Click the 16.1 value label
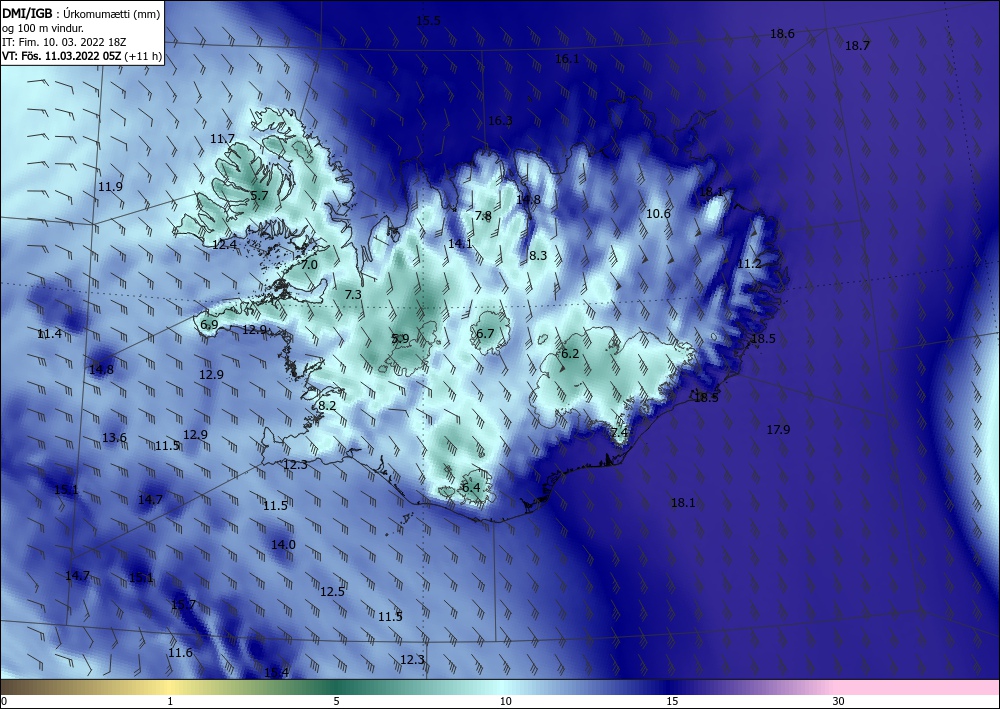The height and width of the screenshot is (709, 1000). 568,59
